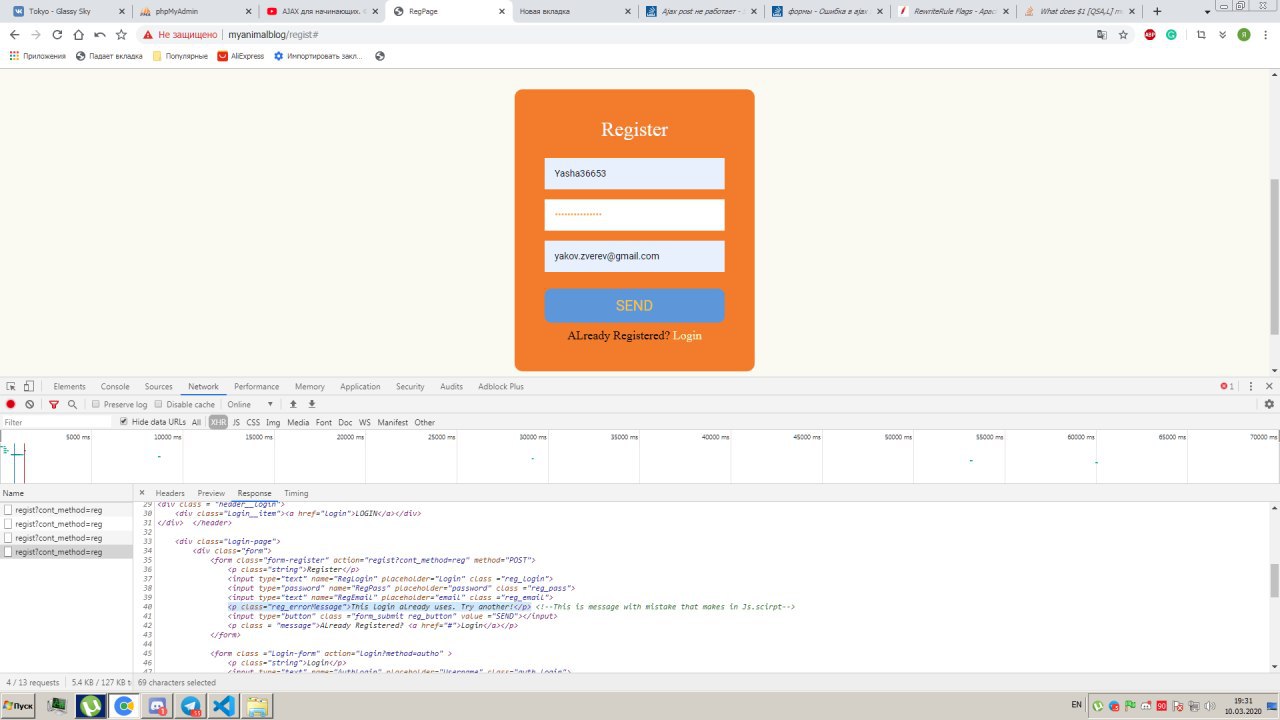Select the All resource type filter
This screenshot has width=1280, height=720.
196,422
